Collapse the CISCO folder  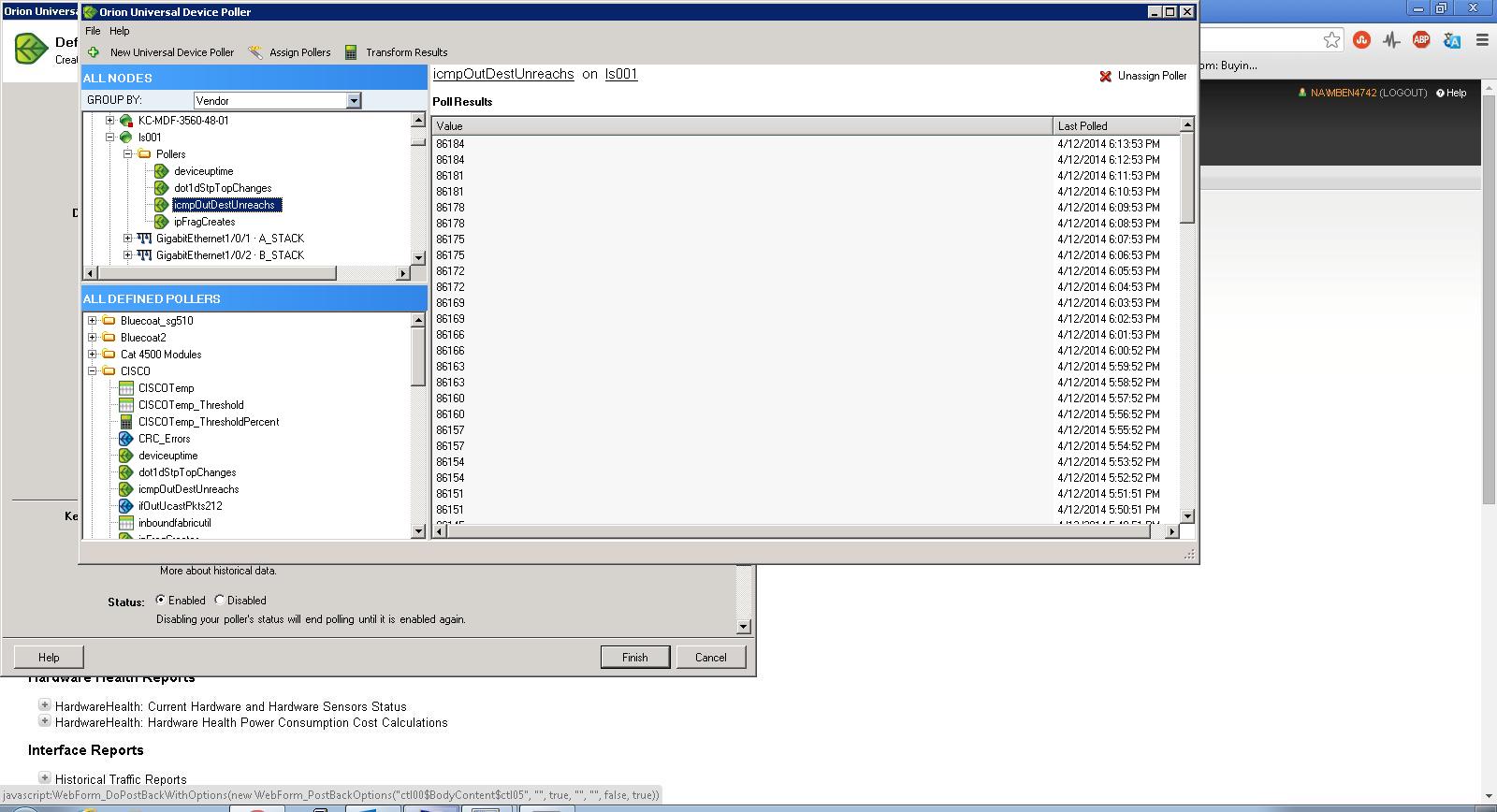pyautogui.click(x=92, y=371)
